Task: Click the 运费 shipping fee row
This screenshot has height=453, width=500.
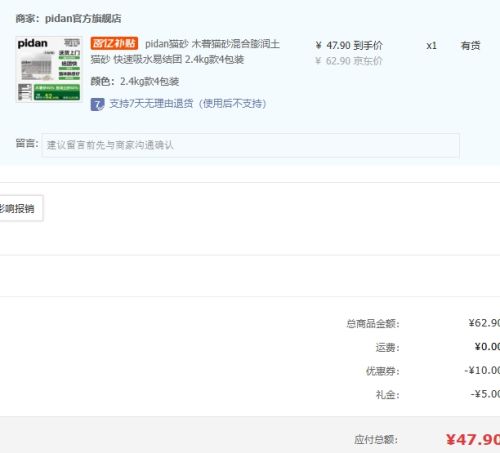Action: click(x=438, y=347)
